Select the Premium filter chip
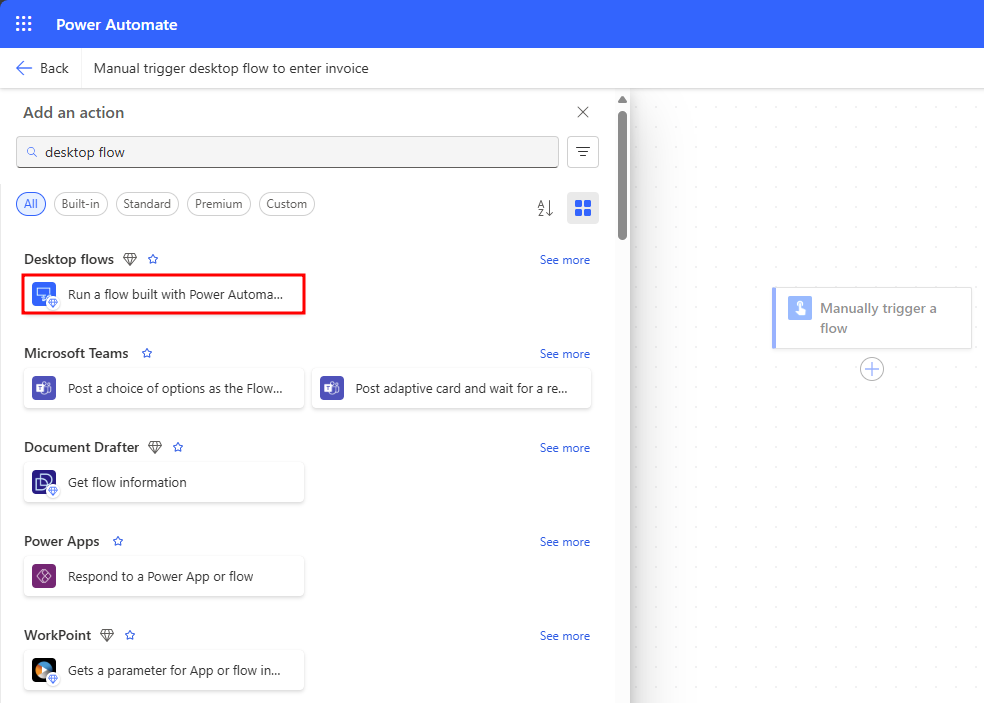 218,204
